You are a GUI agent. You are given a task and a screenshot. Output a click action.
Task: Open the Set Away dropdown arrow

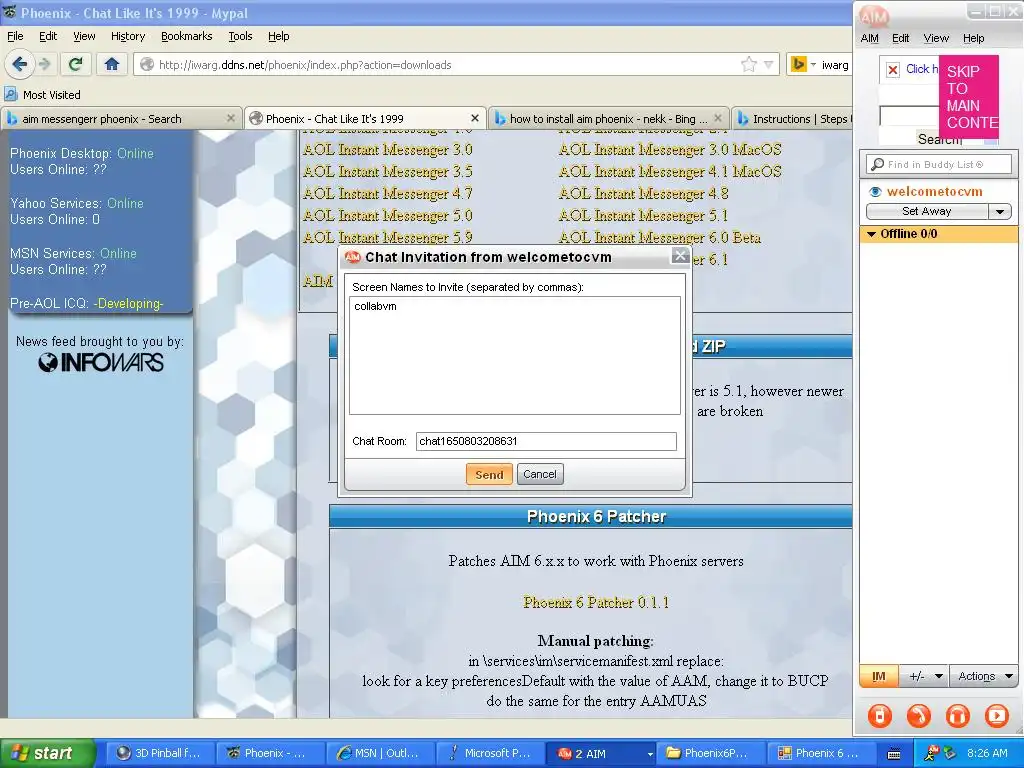click(x=1000, y=212)
